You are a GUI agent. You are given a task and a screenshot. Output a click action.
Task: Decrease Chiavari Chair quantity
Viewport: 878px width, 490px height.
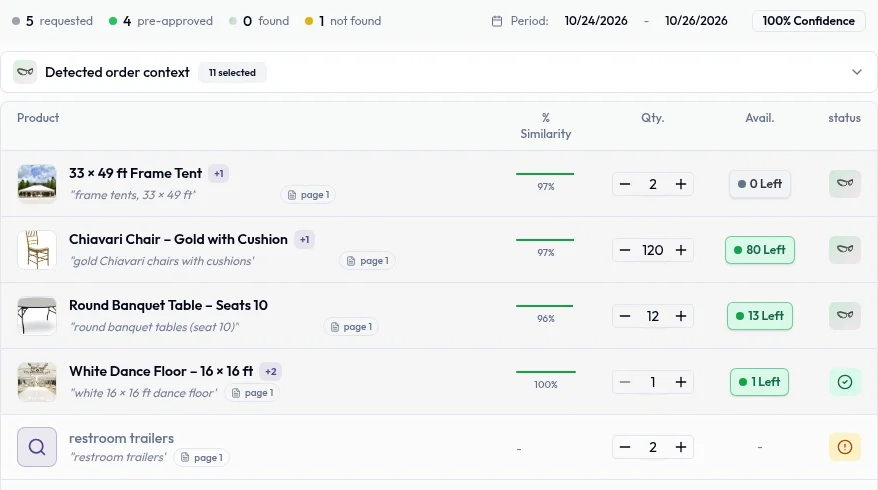click(x=625, y=250)
